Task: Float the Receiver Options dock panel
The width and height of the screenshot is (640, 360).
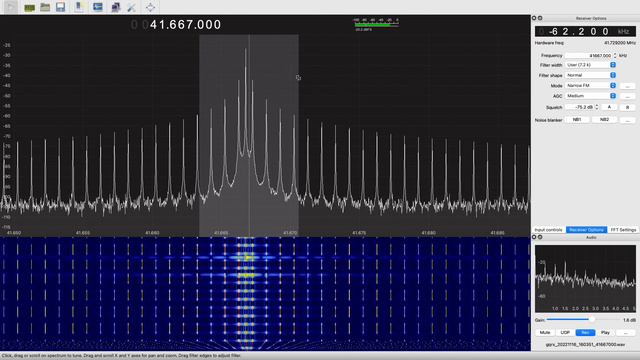Action: point(540,18)
